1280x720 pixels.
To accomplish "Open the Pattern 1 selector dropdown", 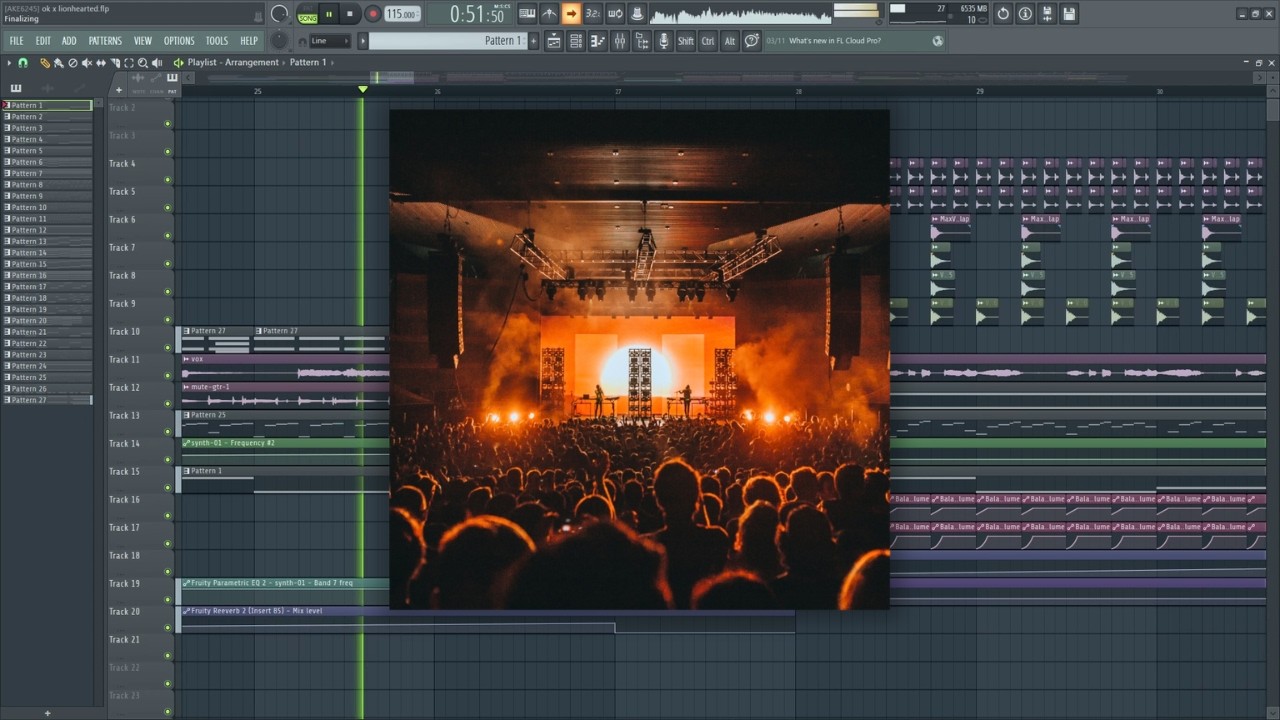I will pyautogui.click(x=448, y=41).
